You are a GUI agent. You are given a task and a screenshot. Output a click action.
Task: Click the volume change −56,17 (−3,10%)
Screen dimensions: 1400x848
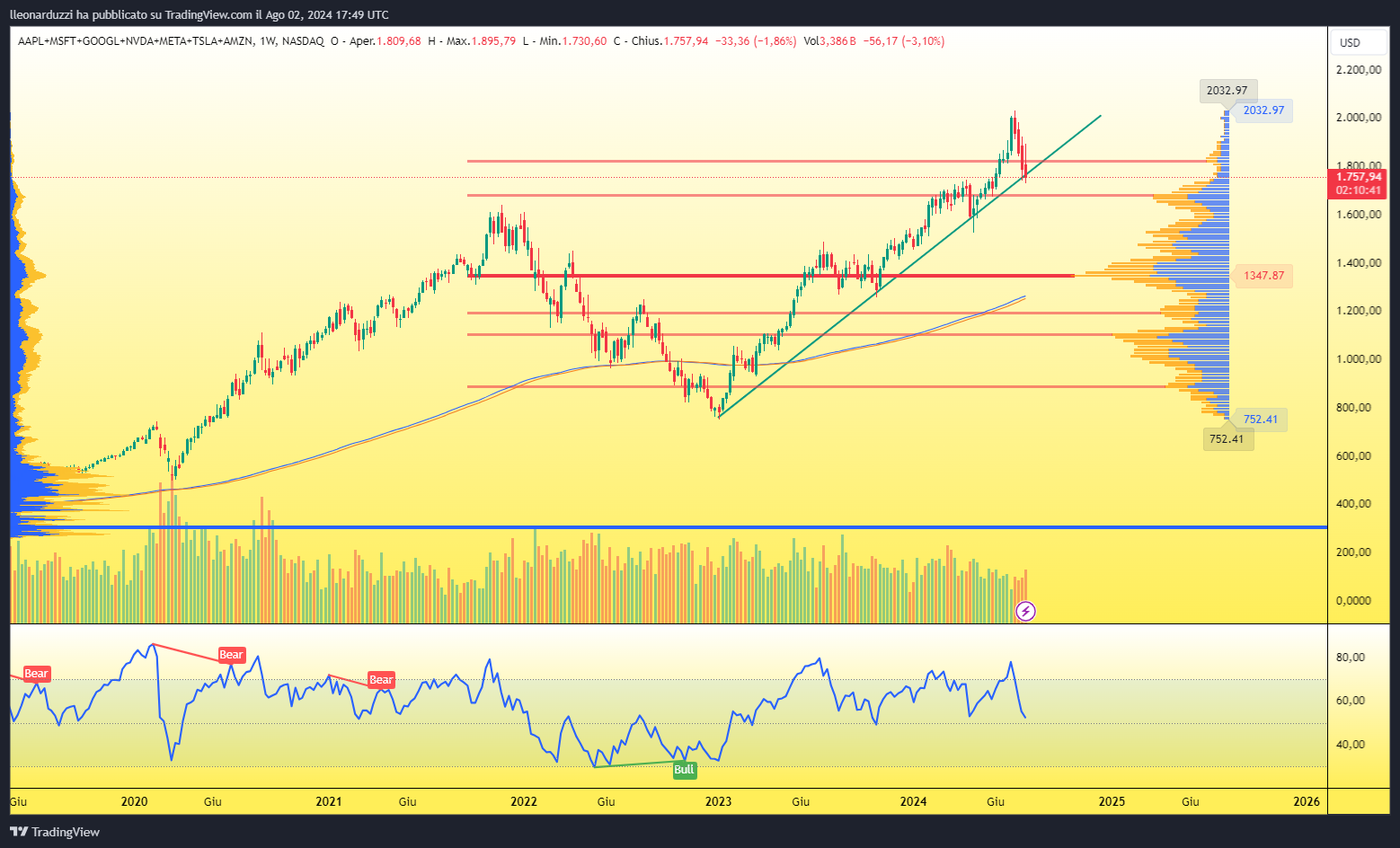903,41
